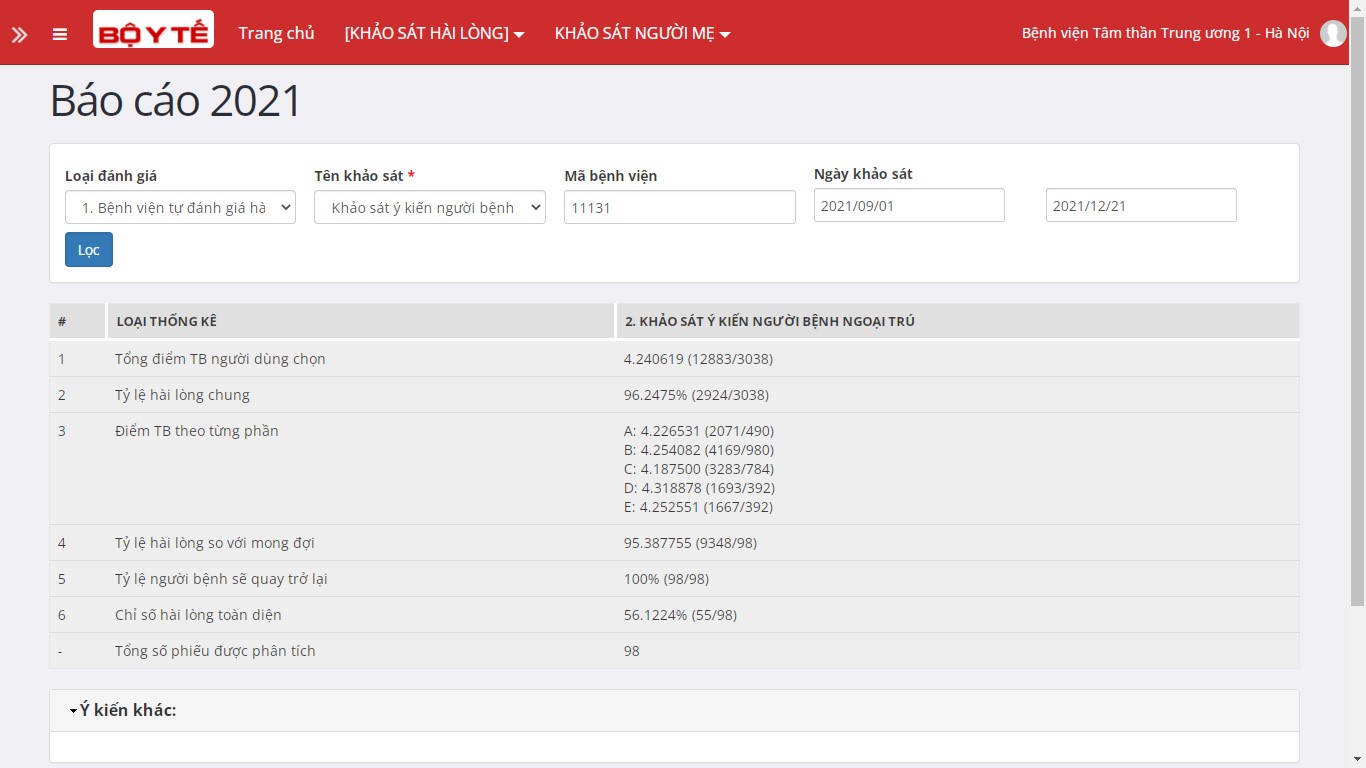This screenshot has height=768, width=1366.
Task: Click the user avatar icon
Action: 1332,33
